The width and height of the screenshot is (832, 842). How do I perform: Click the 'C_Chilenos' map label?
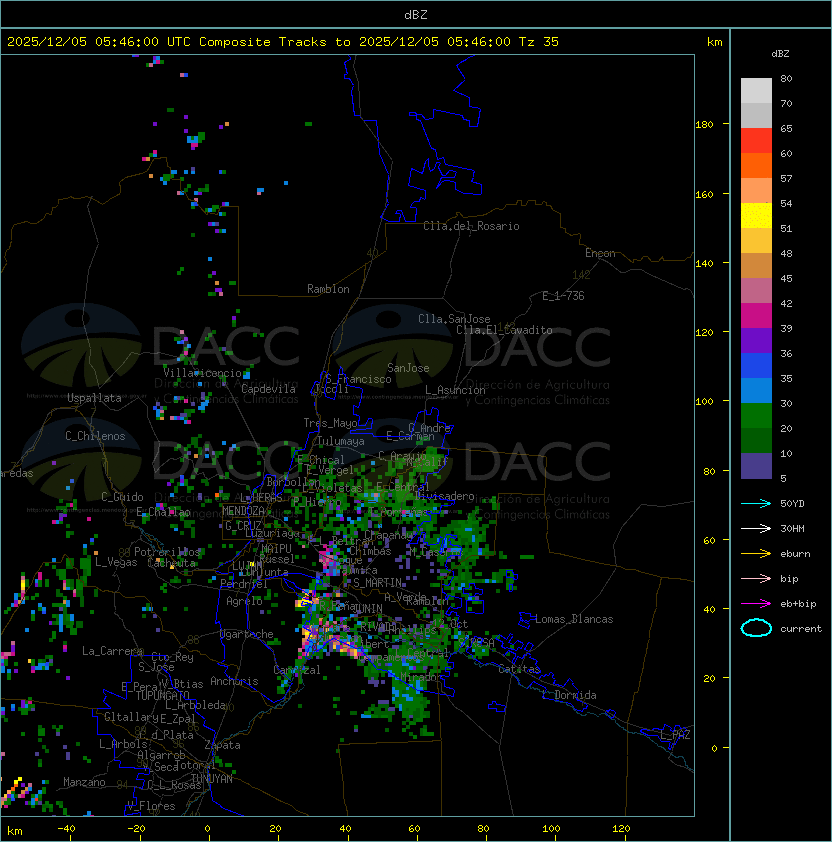(95, 436)
